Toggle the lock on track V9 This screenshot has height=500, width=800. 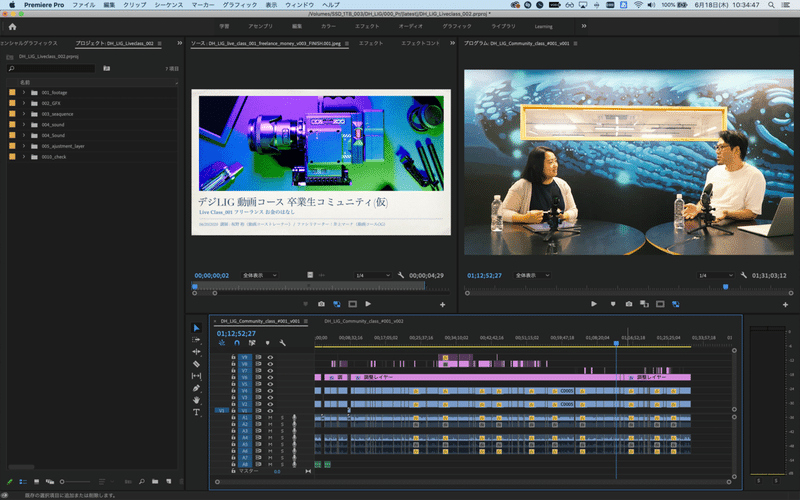233,357
